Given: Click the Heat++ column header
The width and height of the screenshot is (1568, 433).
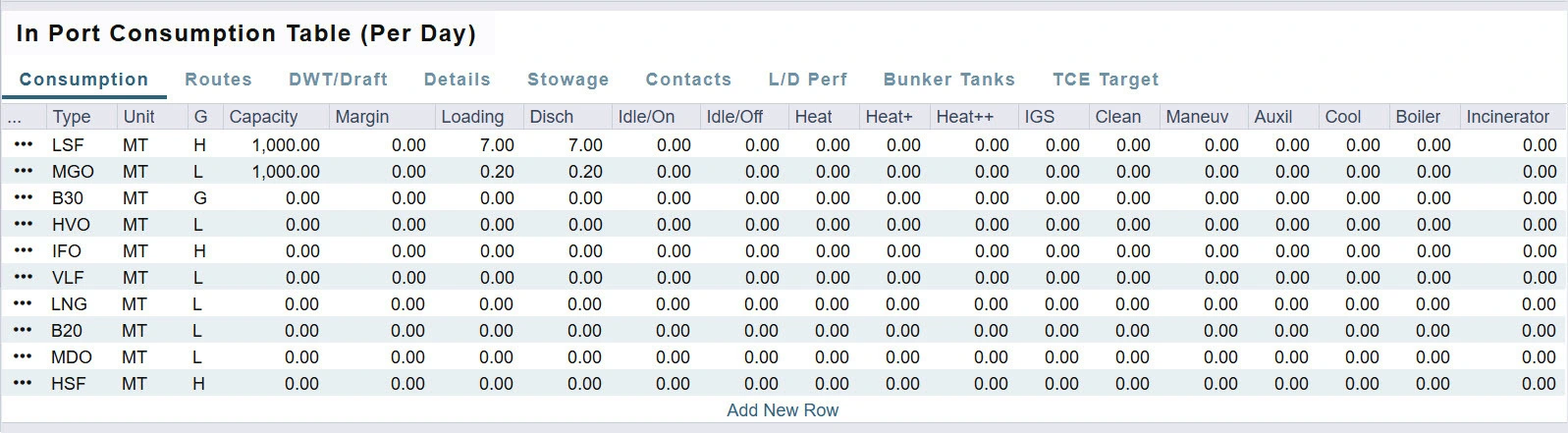Looking at the screenshot, I should click(974, 117).
